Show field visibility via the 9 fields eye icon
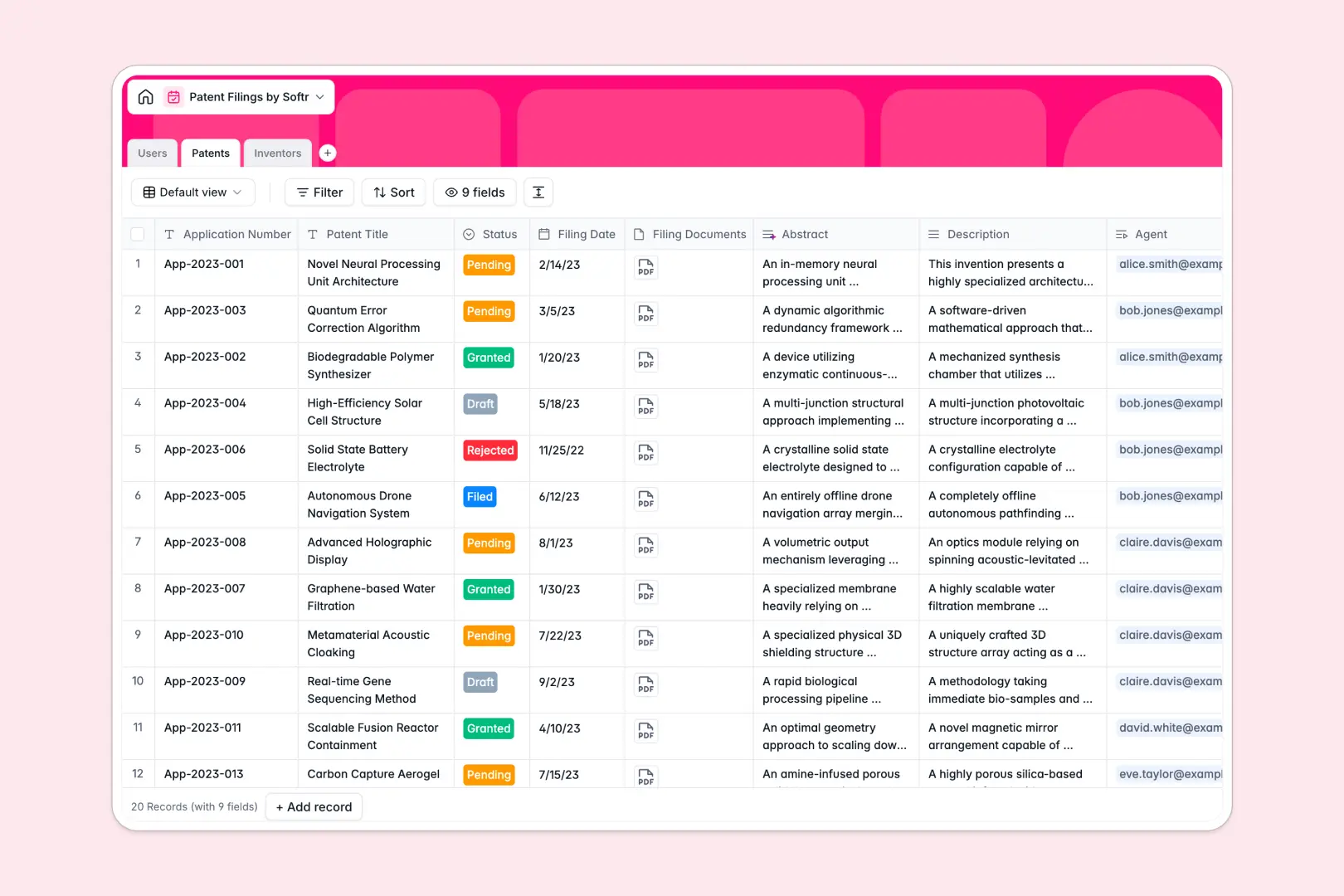The width and height of the screenshot is (1344, 896). tap(450, 192)
